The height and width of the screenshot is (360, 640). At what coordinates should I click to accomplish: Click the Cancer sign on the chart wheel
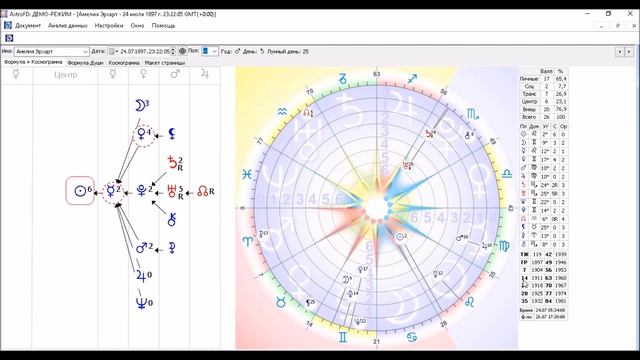[x=412, y=337]
